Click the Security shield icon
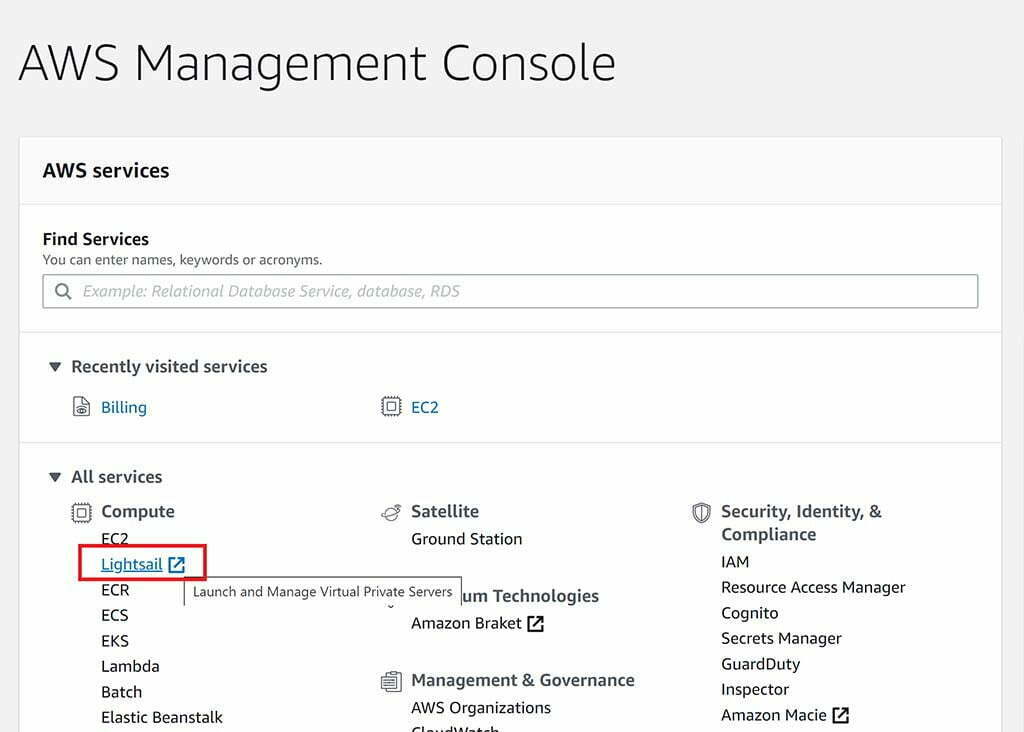The image size is (1024, 732). tap(702, 512)
